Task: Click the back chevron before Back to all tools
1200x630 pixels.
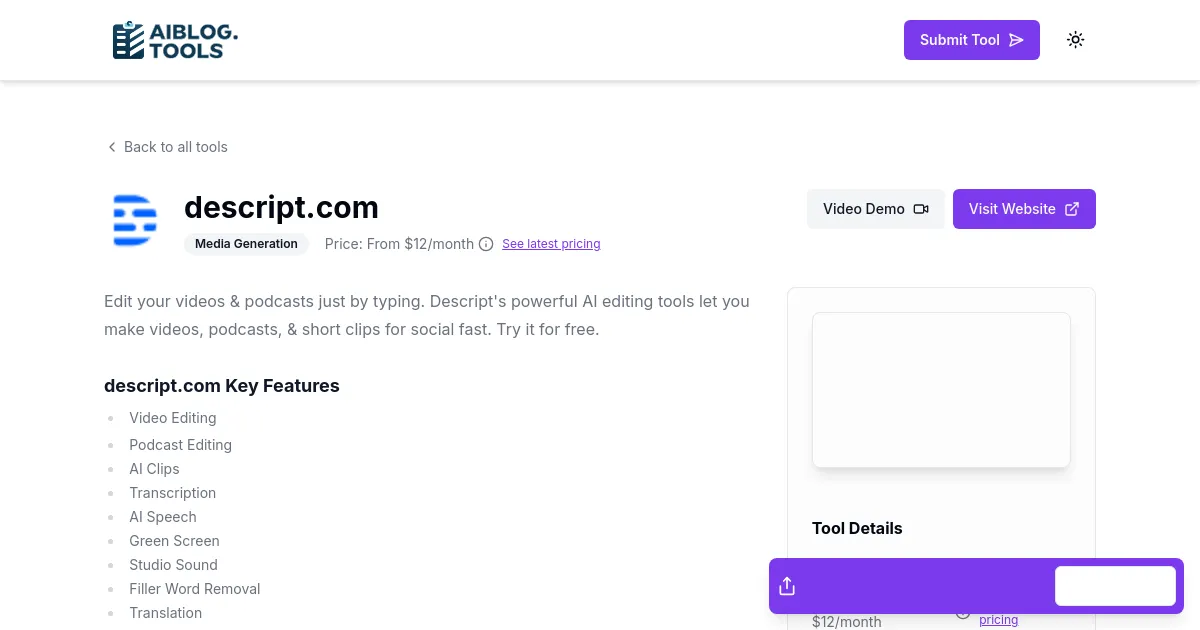Action: coord(112,147)
